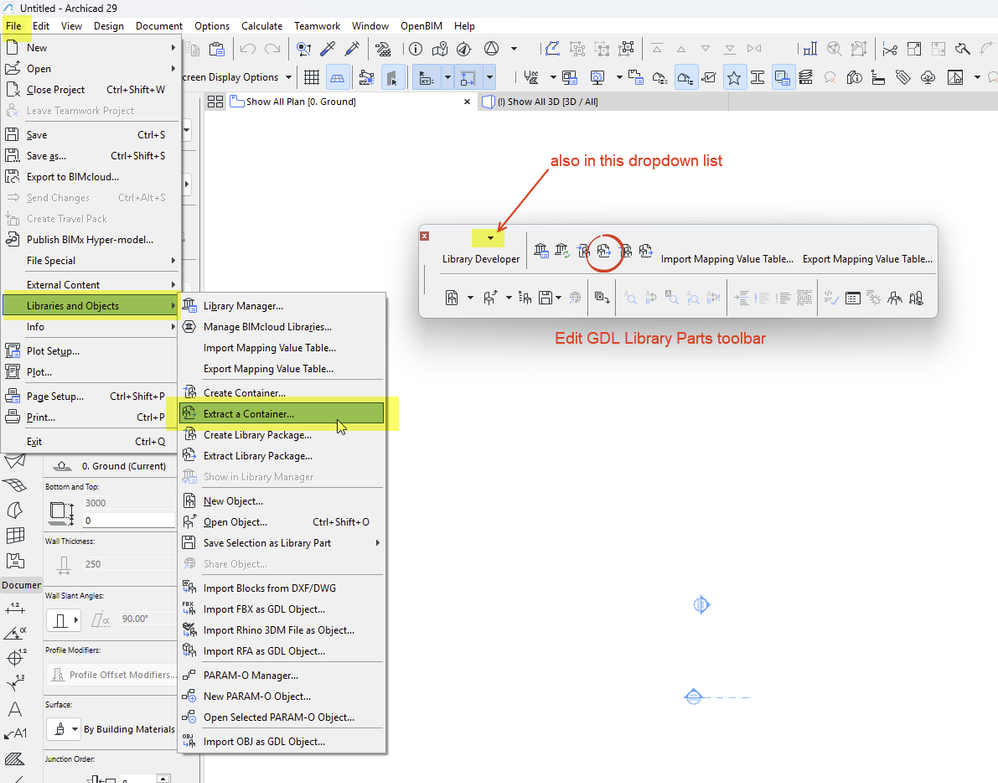998x783 pixels.
Task: Click PARAM-O Manager menu entry
Action: click(x=281, y=675)
